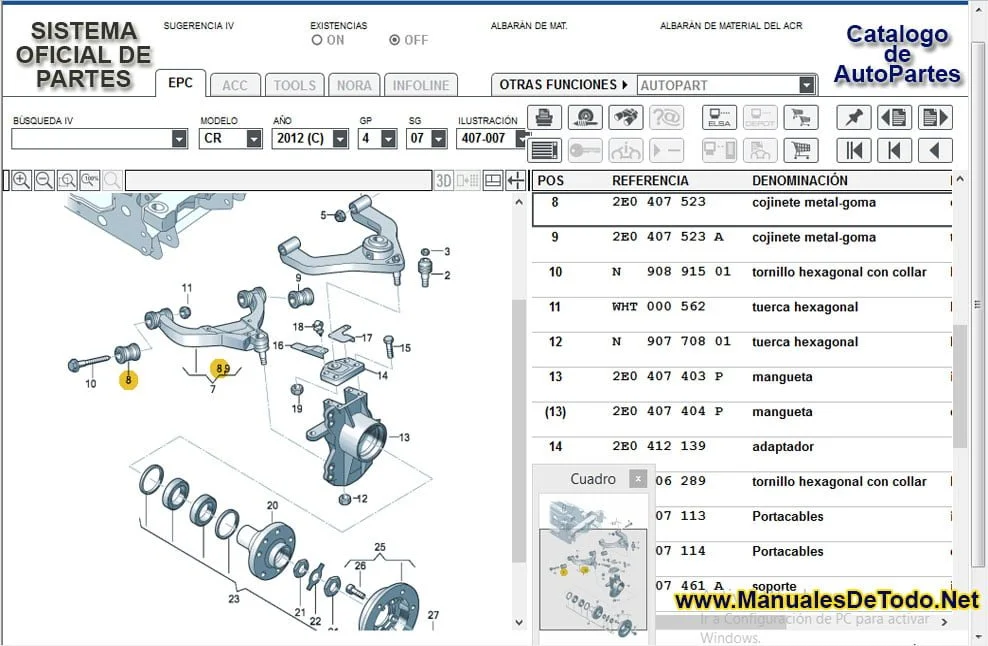The image size is (988, 646).
Task: Go to previous document page icon
Action: (894, 117)
